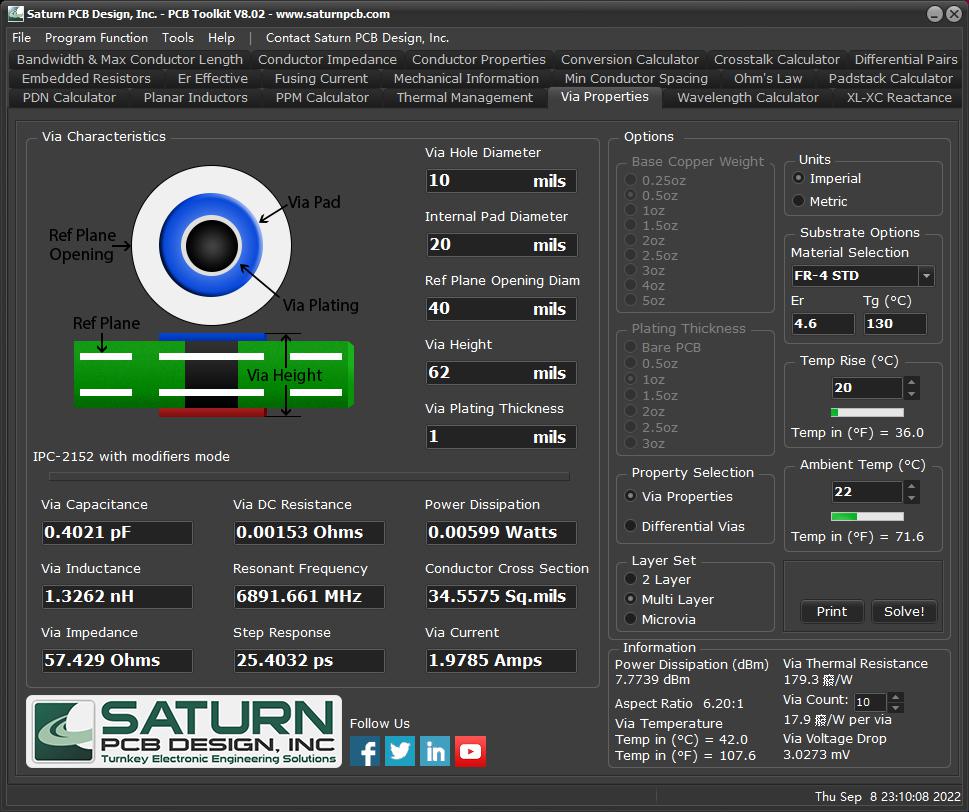Click the Via Current result 1.9785 Amps
969x812 pixels.
pyautogui.click(x=501, y=661)
